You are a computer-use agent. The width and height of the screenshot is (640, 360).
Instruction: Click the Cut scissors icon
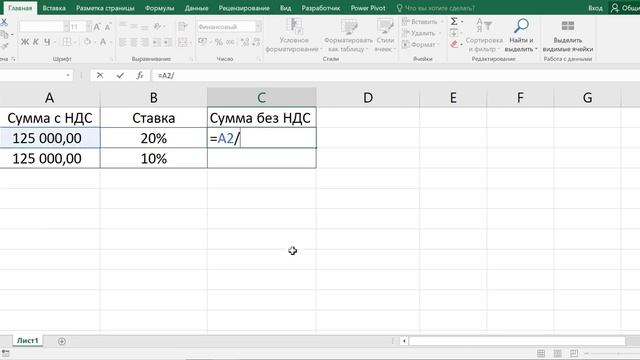coord(4,22)
